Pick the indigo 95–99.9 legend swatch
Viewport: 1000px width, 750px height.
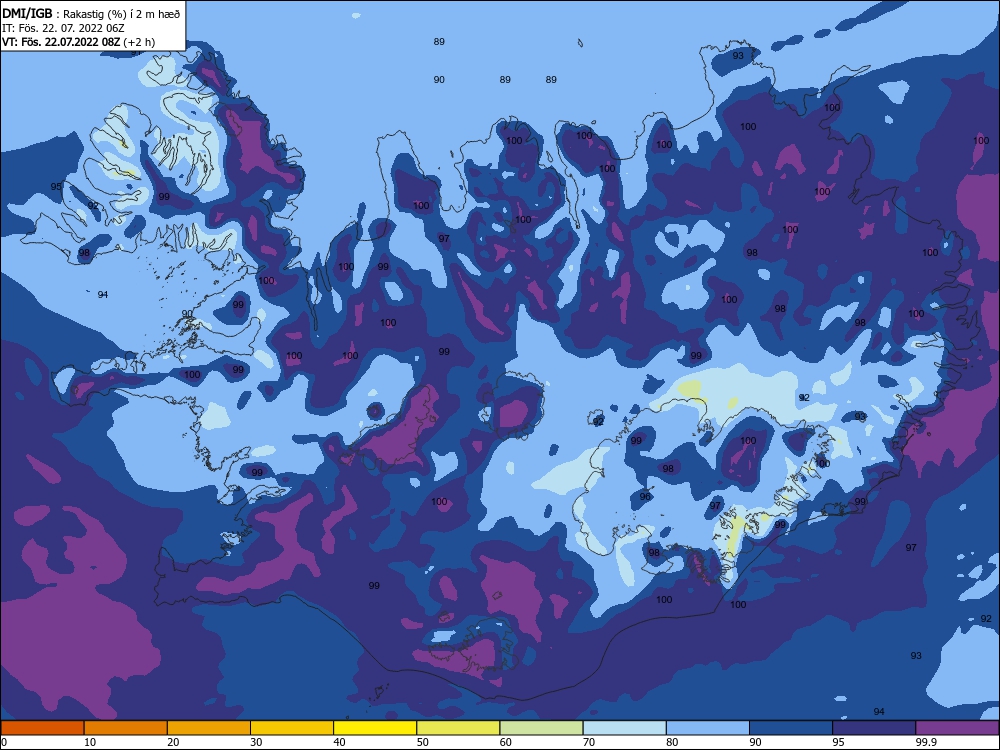point(874,728)
